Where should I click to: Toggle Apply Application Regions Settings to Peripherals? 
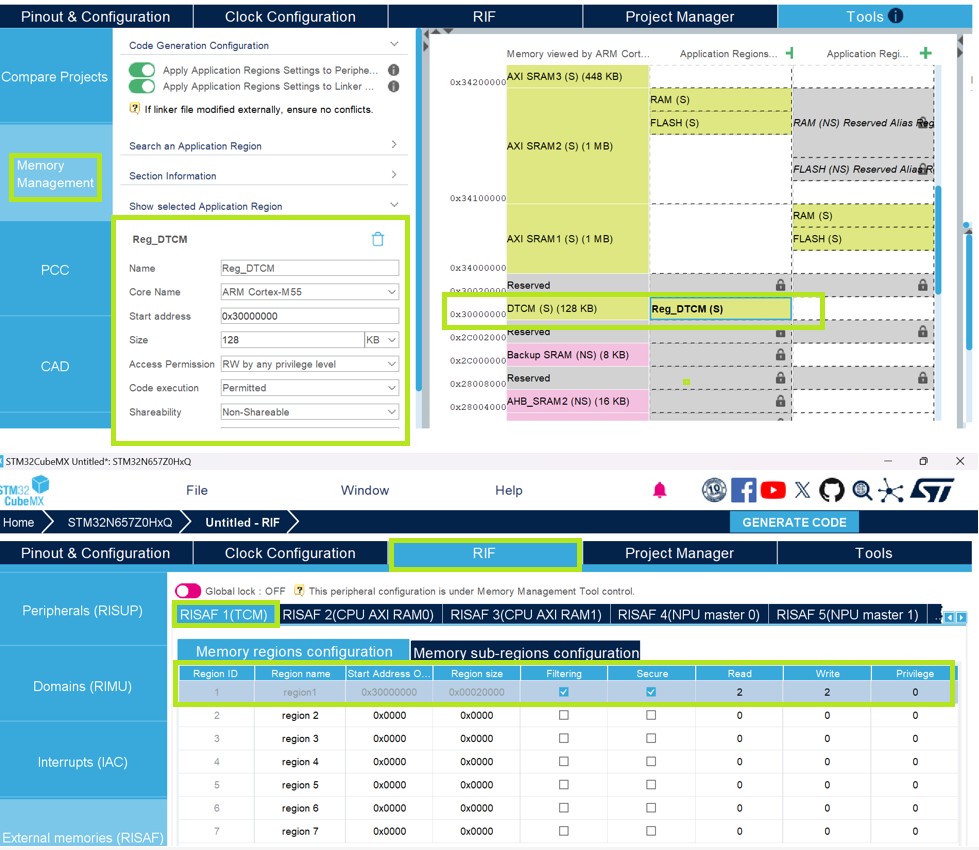[142, 70]
